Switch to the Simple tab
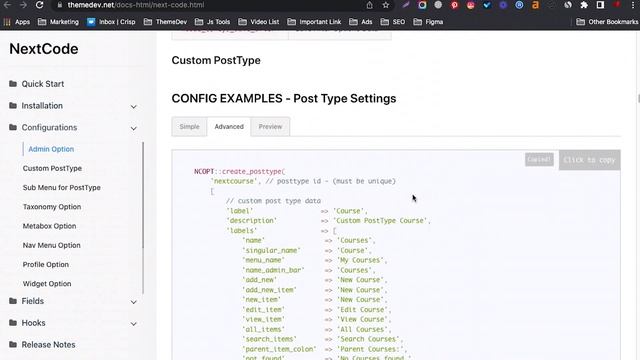Screen dimensions: 640x360 coord(189,127)
